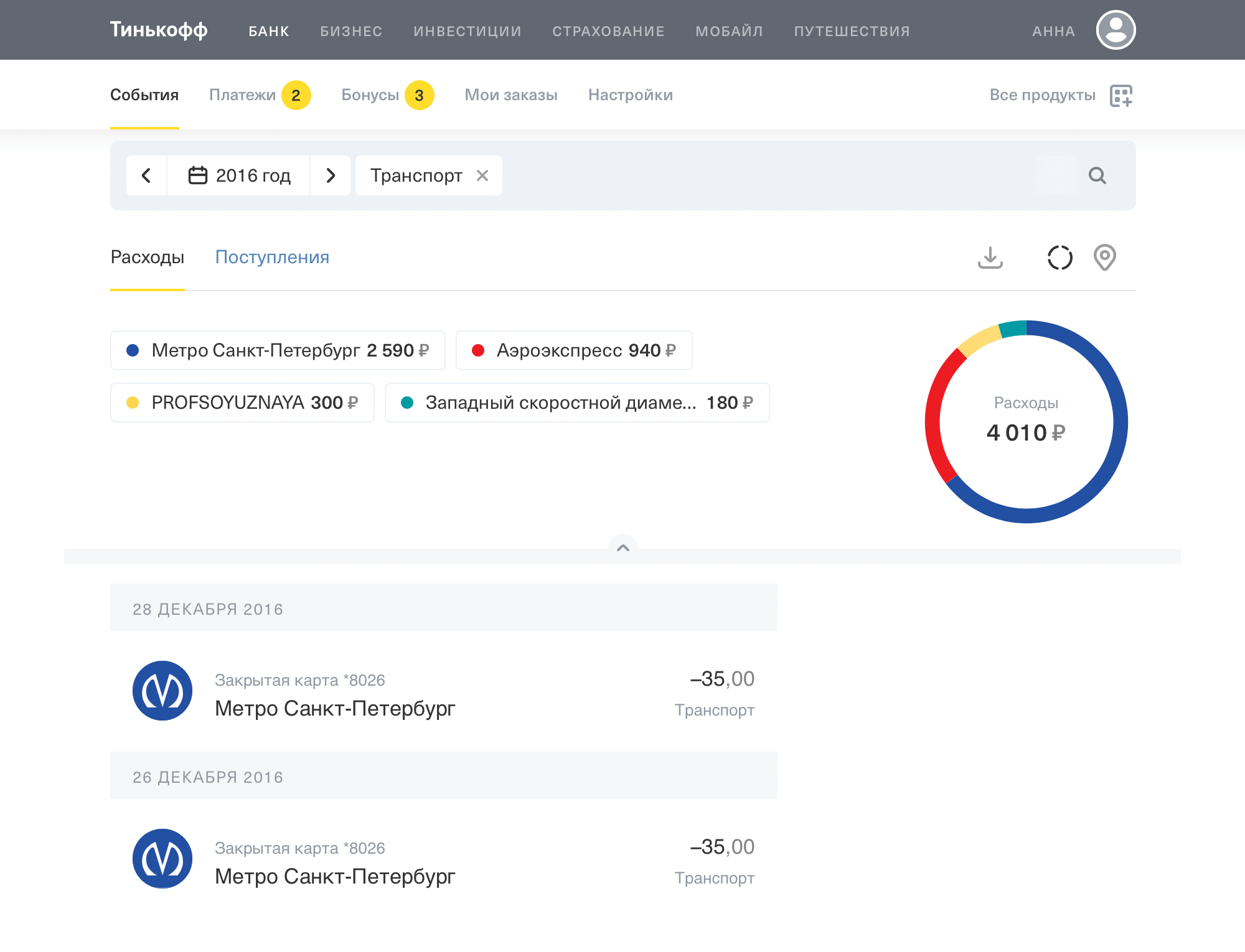This screenshot has width=1245, height=952.
Task: Open the 2016 год period picker
Action: coord(239,175)
